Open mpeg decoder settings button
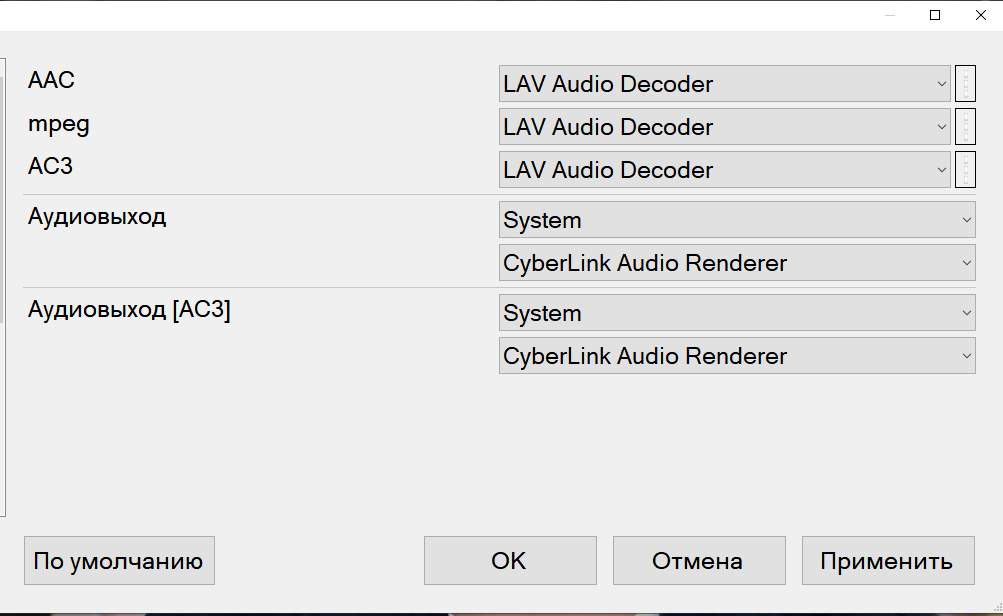1003x616 pixels. [965, 127]
